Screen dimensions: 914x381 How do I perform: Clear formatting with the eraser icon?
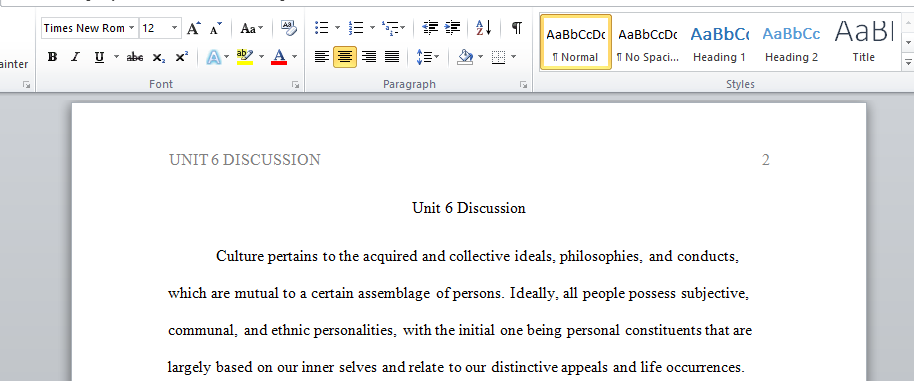click(x=288, y=27)
